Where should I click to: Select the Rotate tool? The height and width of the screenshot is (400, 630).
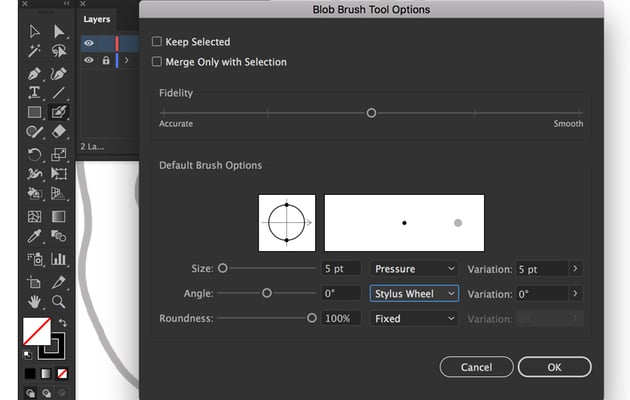click(x=35, y=154)
